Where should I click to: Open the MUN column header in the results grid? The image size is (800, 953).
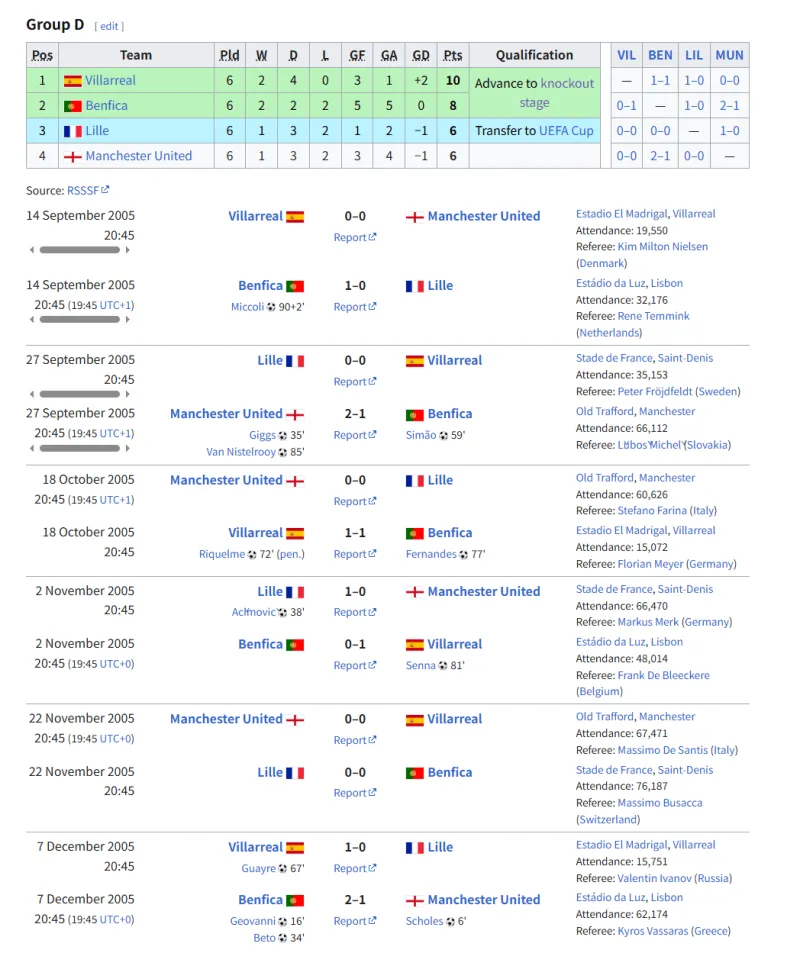(729, 55)
